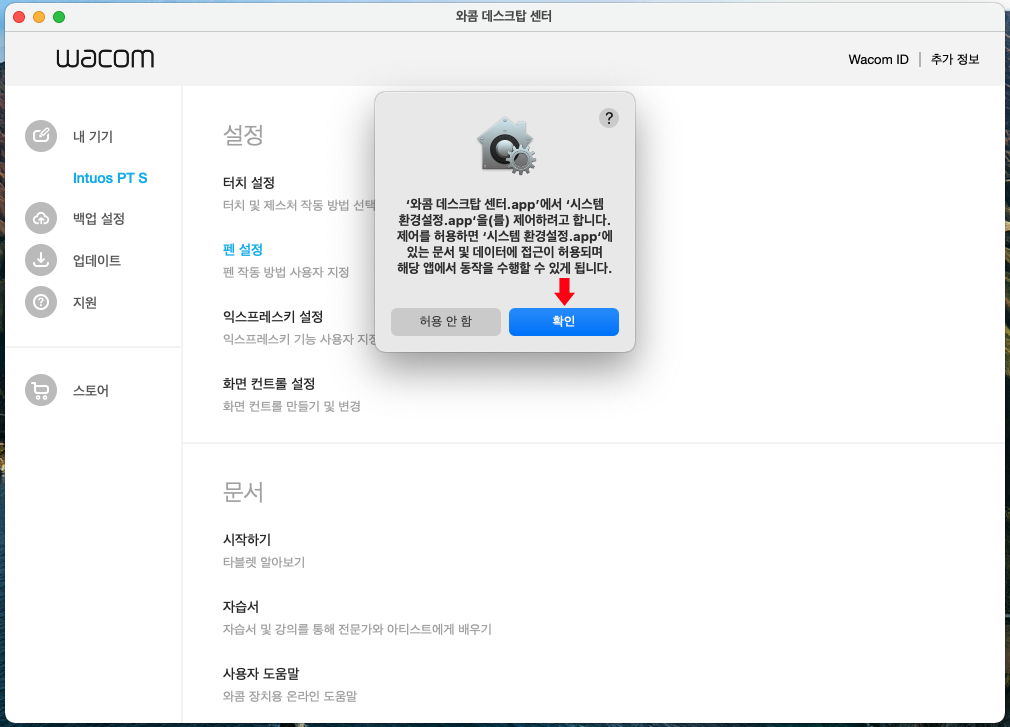Open the 업데이트 sidebar item
The image size is (1010, 727).
coord(97,261)
